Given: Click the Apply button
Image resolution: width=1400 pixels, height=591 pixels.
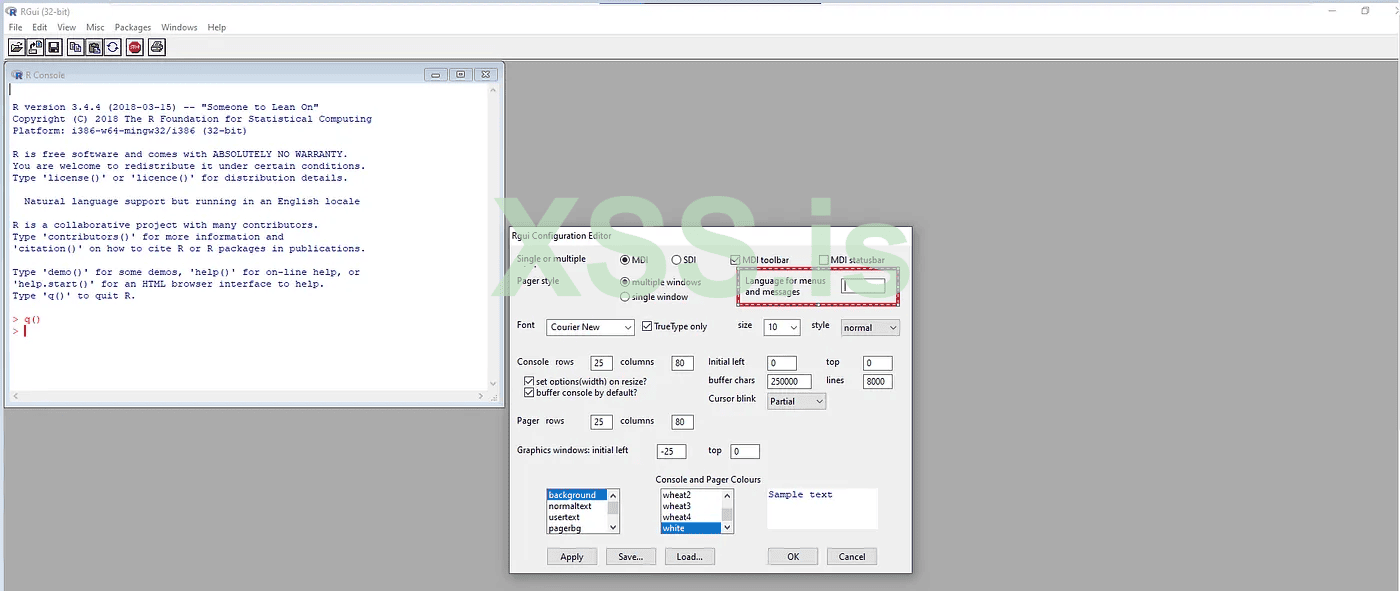Looking at the screenshot, I should click(x=572, y=556).
